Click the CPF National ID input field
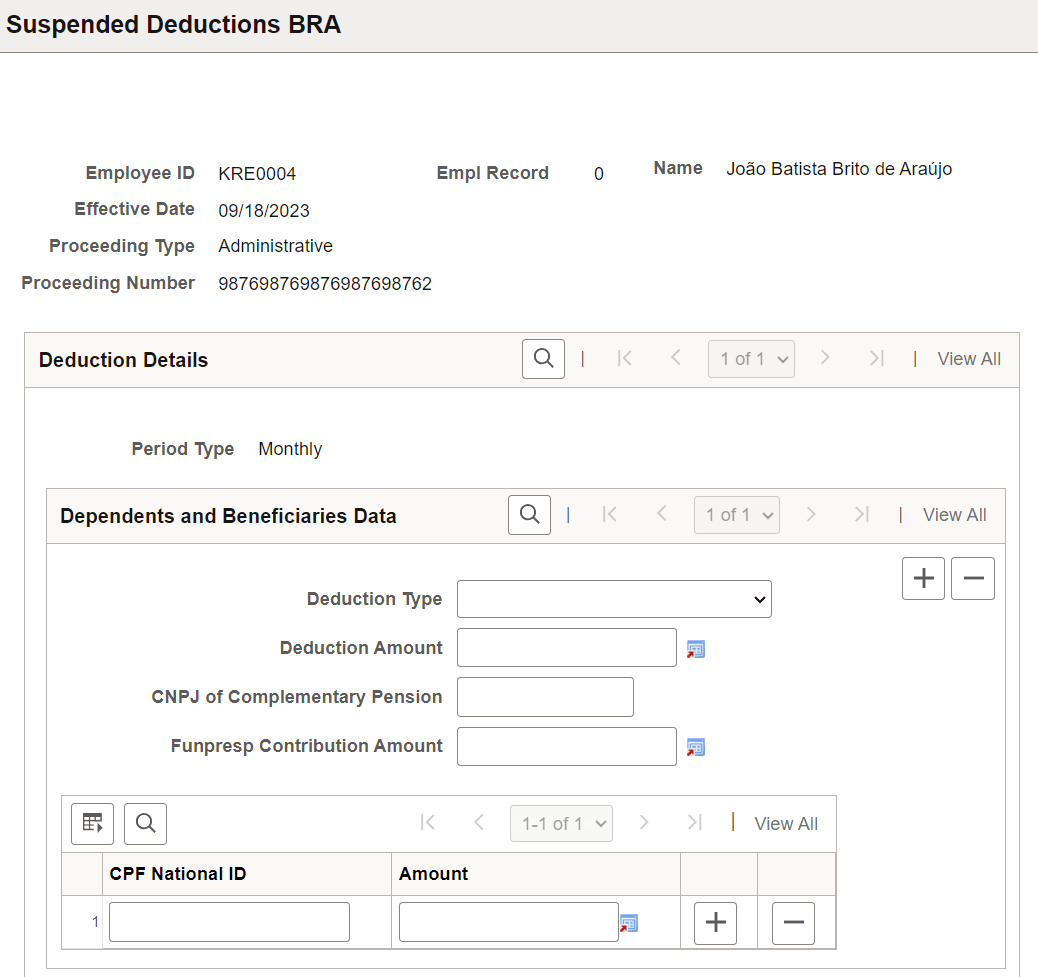 click(x=228, y=922)
